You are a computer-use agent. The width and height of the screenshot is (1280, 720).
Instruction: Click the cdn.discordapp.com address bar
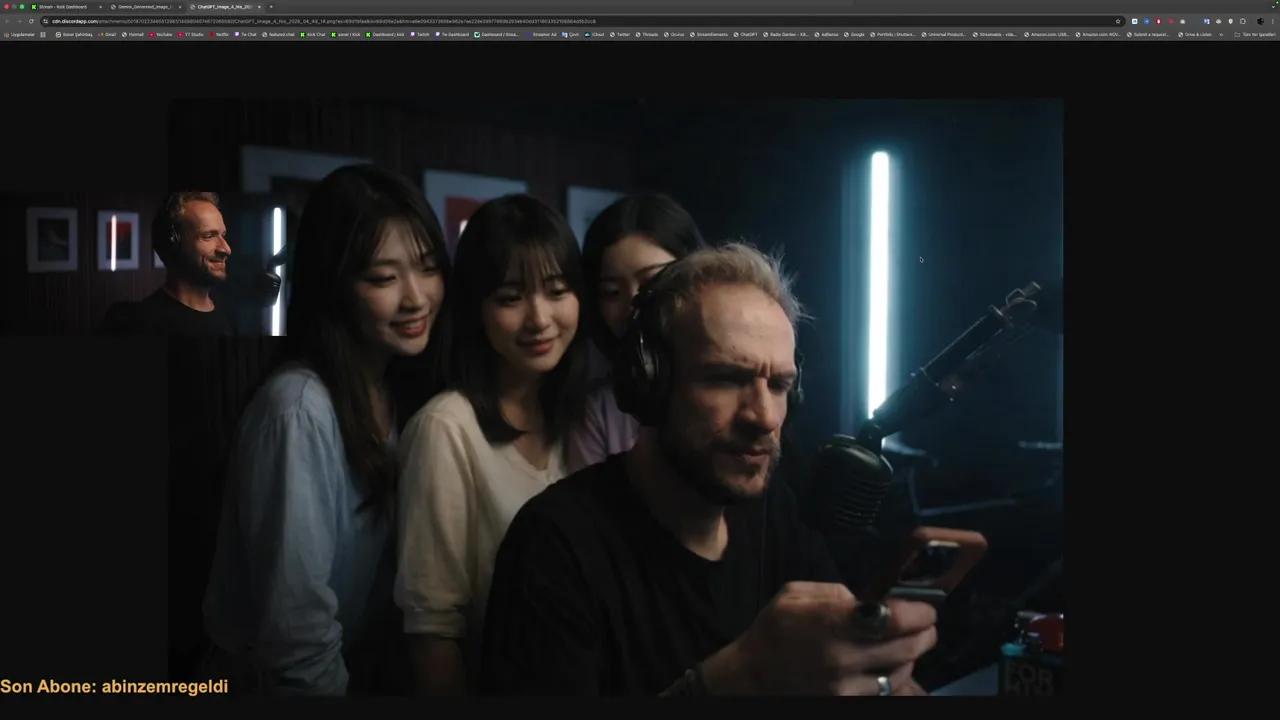coord(580,21)
